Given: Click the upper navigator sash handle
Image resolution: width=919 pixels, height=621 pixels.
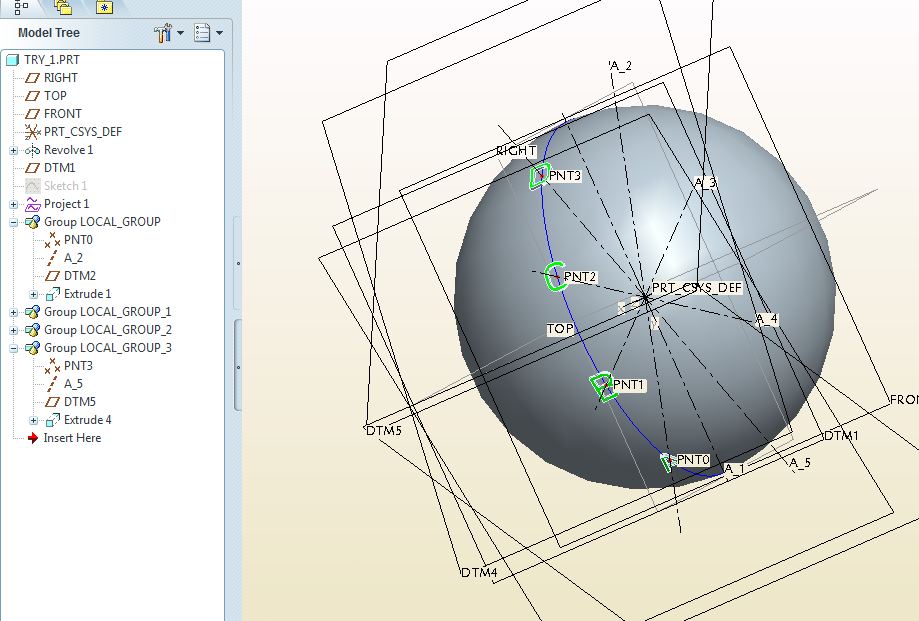Looking at the screenshot, I should (x=238, y=264).
